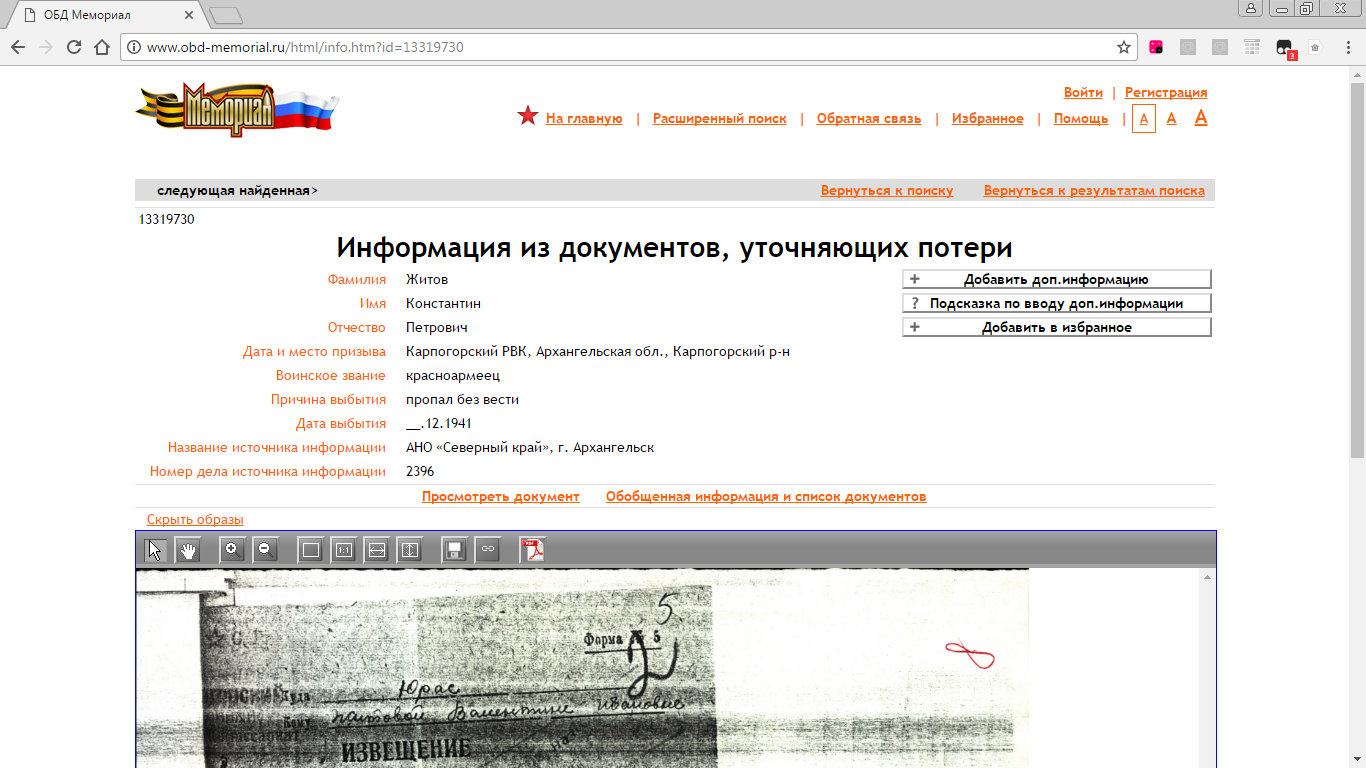Viewport: 1366px width, 768px height.
Task: Switch to the smallest boxed font size A
Action: [1144, 119]
